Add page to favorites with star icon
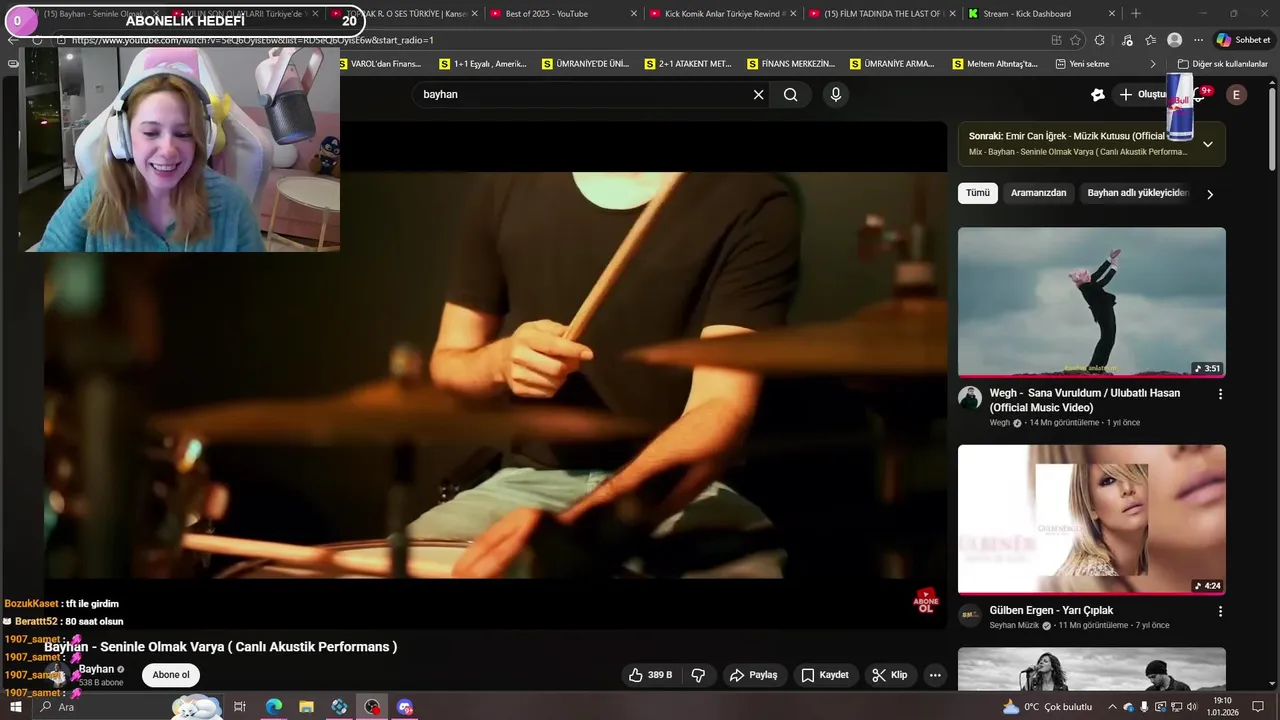 [x=1076, y=40]
